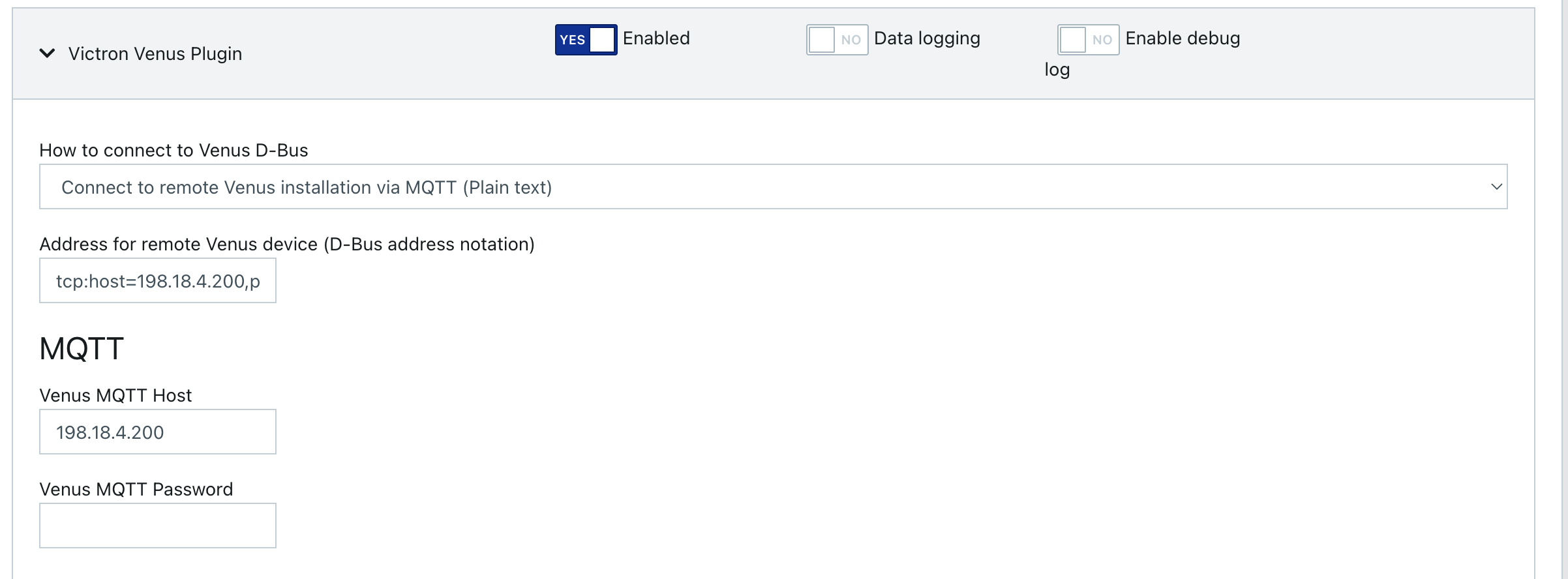The image size is (1568, 579).
Task: Disable the plugin Enabled switch
Action: point(585,40)
